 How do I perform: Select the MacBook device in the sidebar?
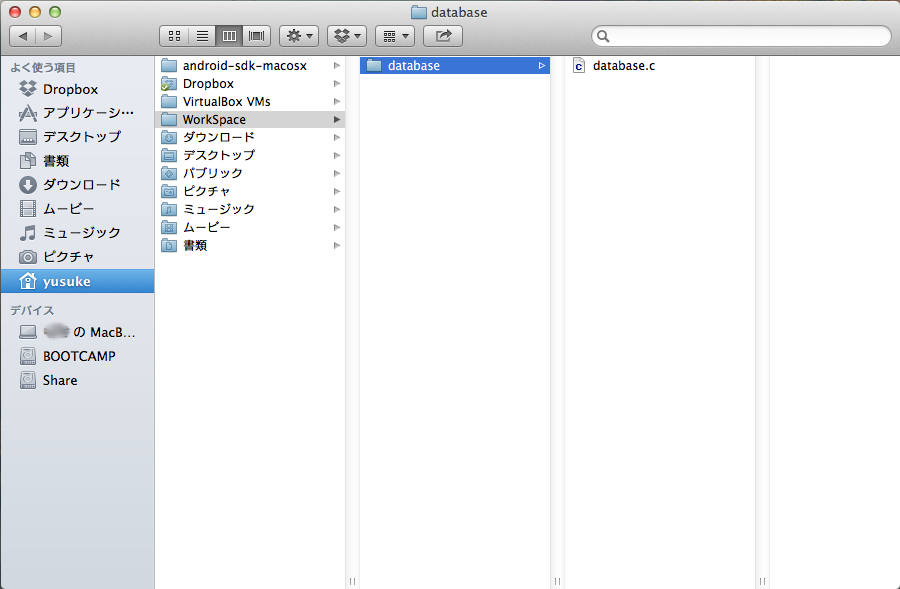77,332
